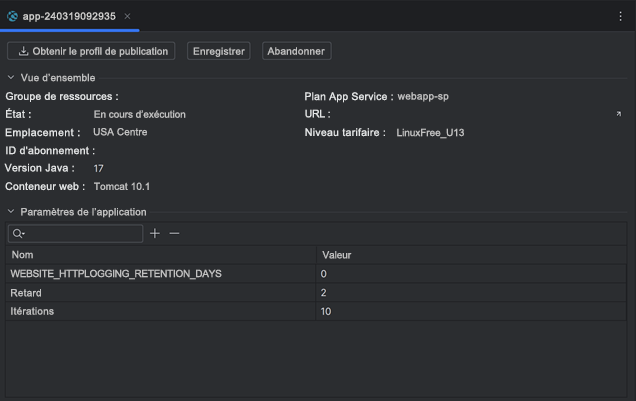This screenshot has height=401, width=636.
Task: Close the app-240319092935 tab
Action: (127, 16)
